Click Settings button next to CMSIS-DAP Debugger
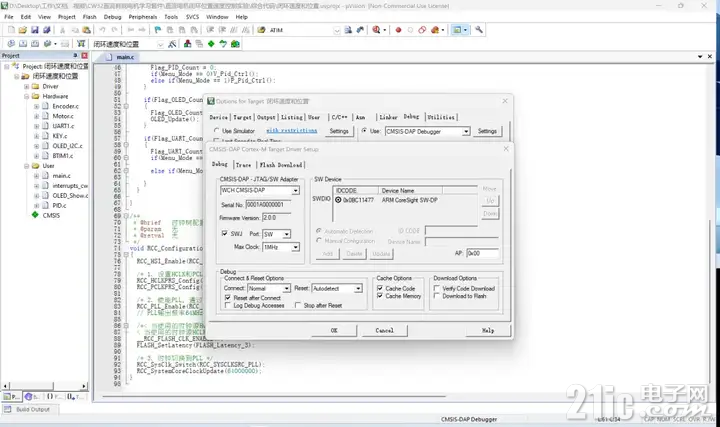 pyautogui.click(x=487, y=131)
